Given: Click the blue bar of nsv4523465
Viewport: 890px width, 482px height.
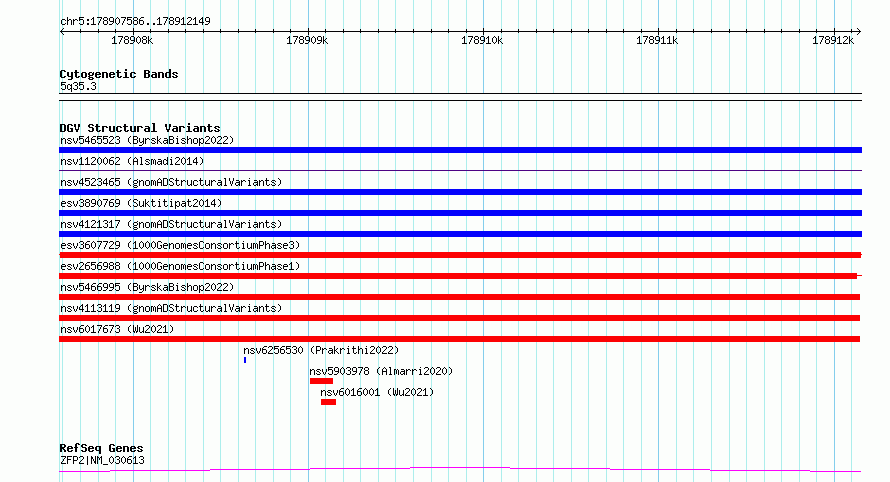Looking at the screenshot, I should [x=460, y=192].
